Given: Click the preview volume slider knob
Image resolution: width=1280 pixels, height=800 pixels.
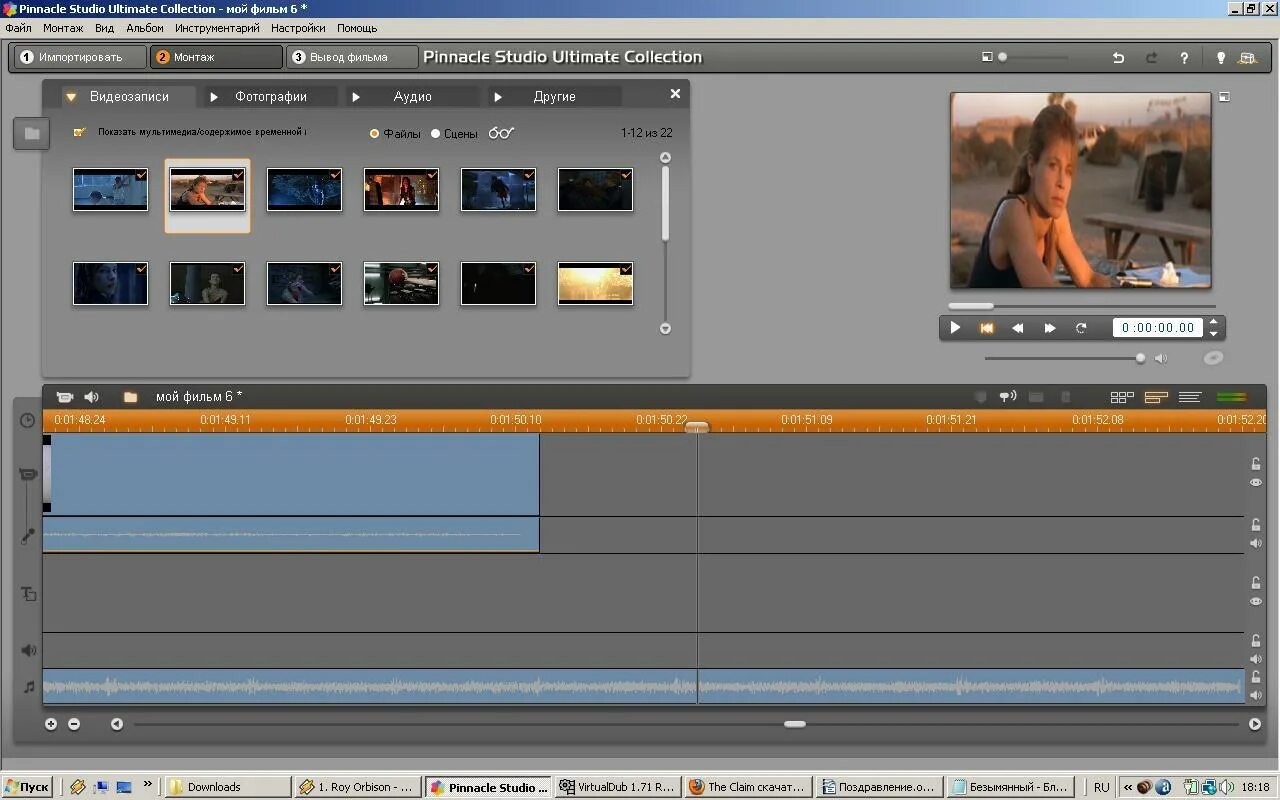Looking at the screenshot, I should coord(1140,358).
